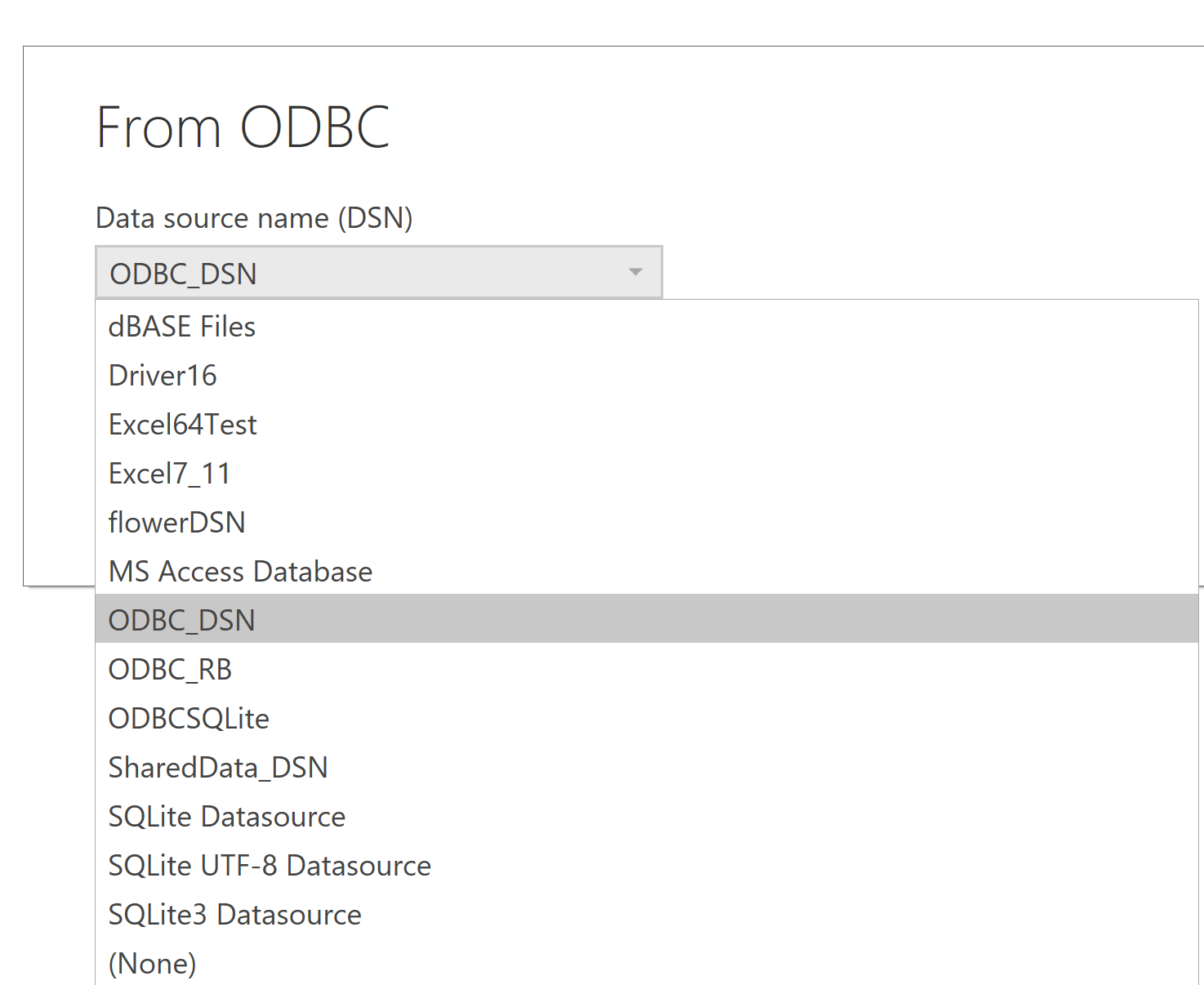Select dBASE Files from the DSN list
The height and width of the screenshot is (985, 1204).
[x=181, y=326]
